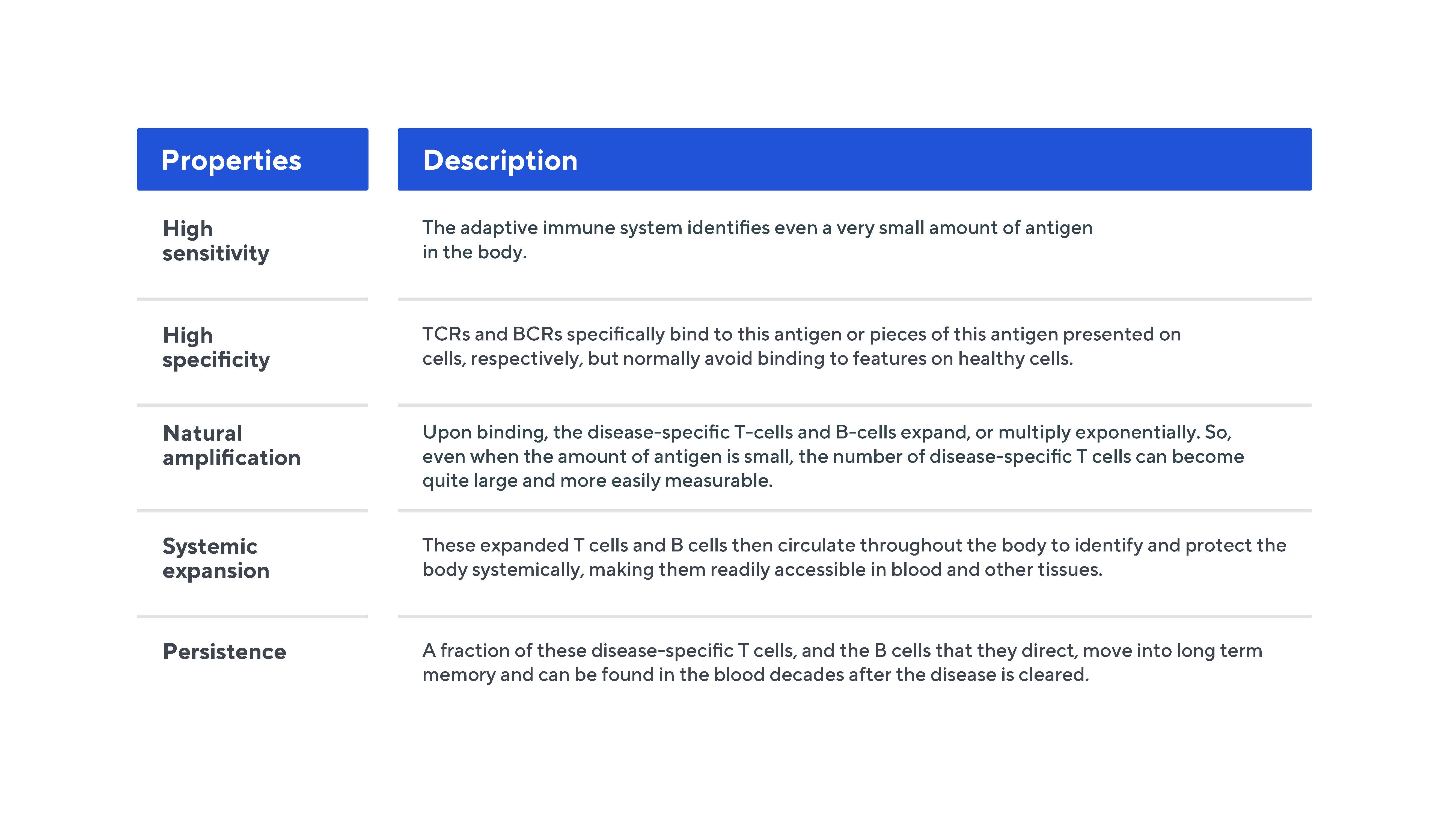Click the phrase "quite large" in the description
The height and width of the screenshot is (819, 1456).
coord(470,481)
